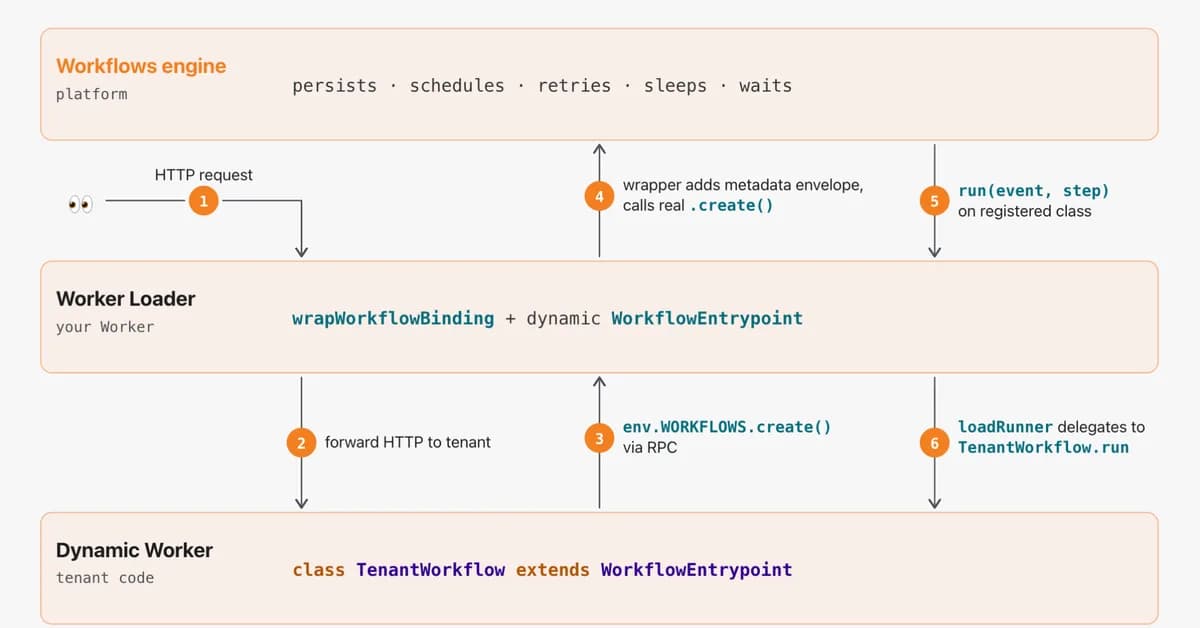Viewport: 1200px width, 628px height.
Task: Click the "on registered class" text
Action: click(1025, 211)
